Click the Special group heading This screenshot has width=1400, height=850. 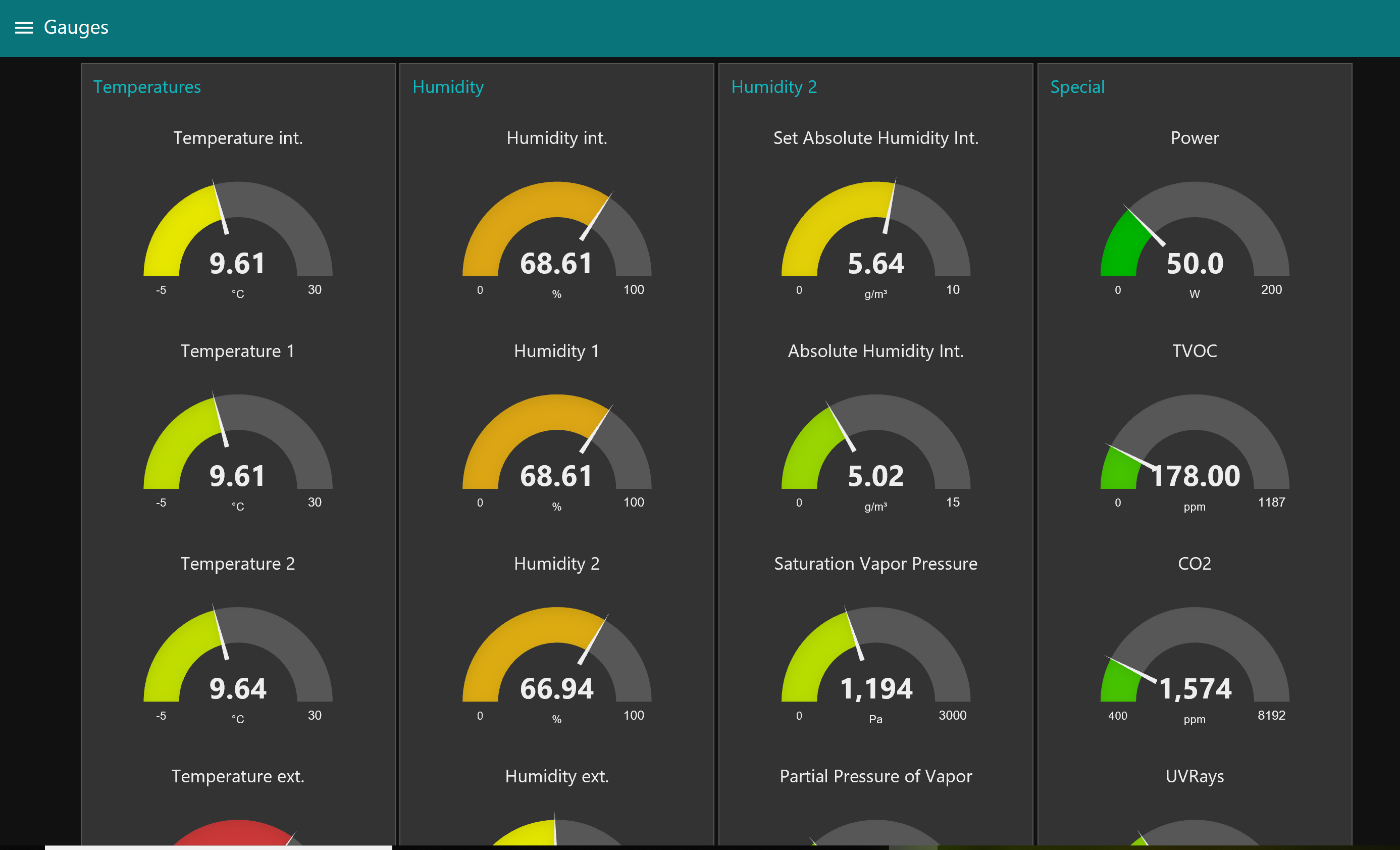pyautogui.click(x=1077, y=87)
